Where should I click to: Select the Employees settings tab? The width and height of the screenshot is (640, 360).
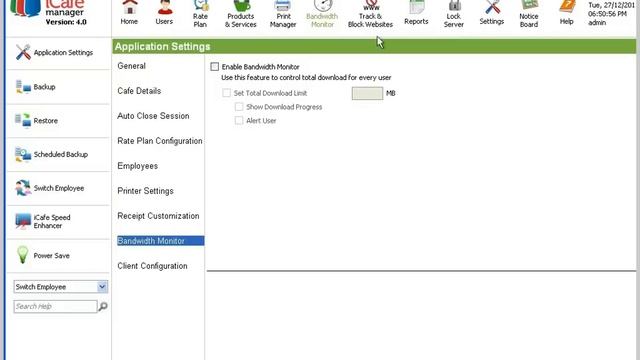coord(138,166)
